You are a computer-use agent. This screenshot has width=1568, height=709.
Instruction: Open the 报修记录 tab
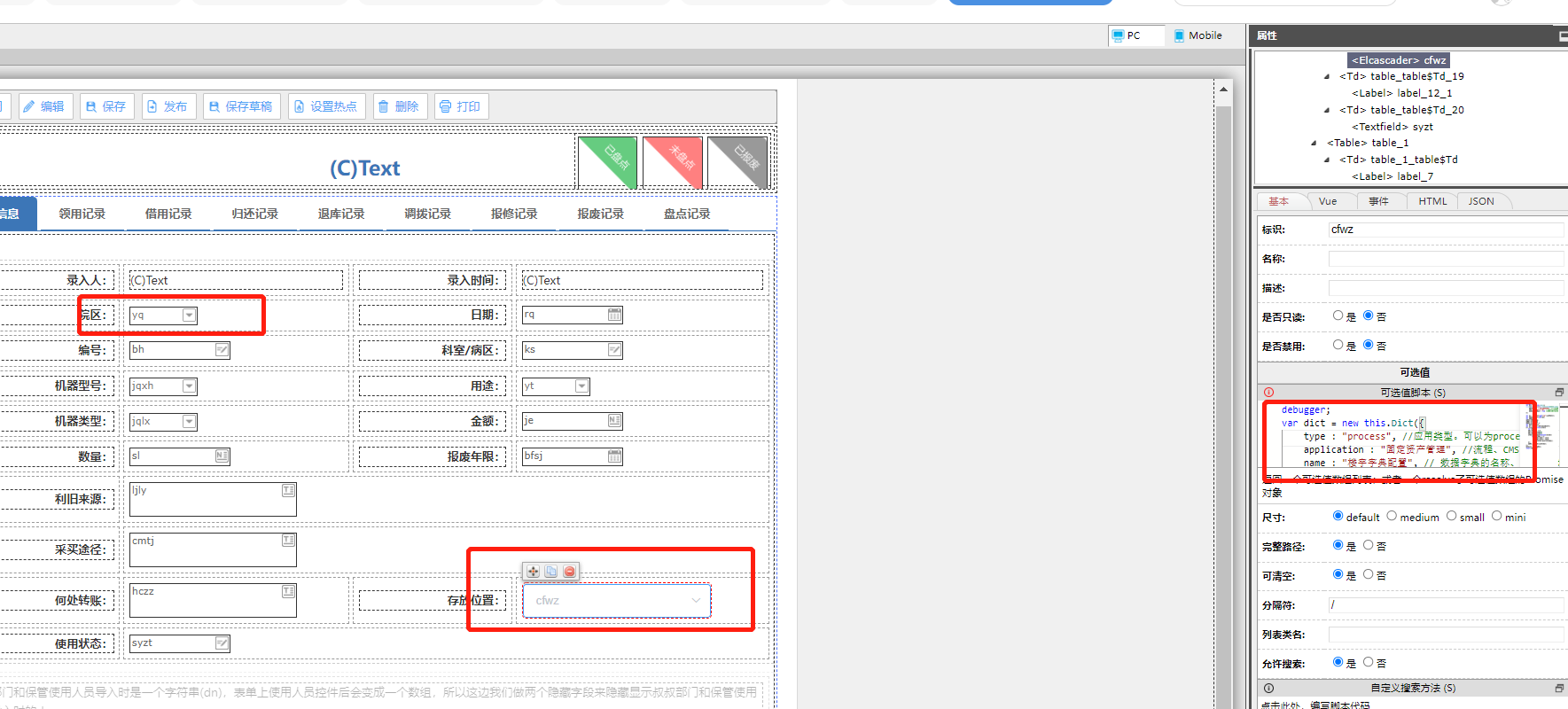pos(514,214)
